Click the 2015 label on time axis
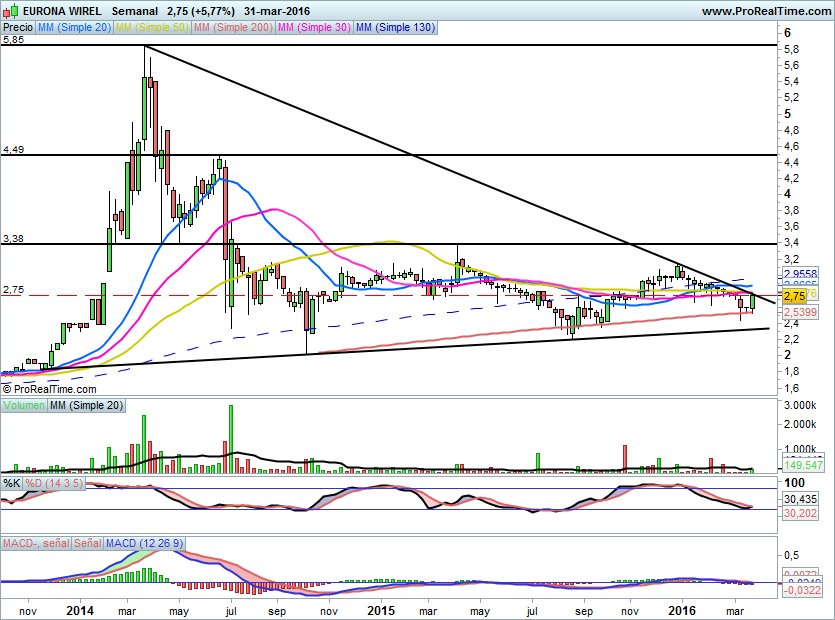 [381, 610]
